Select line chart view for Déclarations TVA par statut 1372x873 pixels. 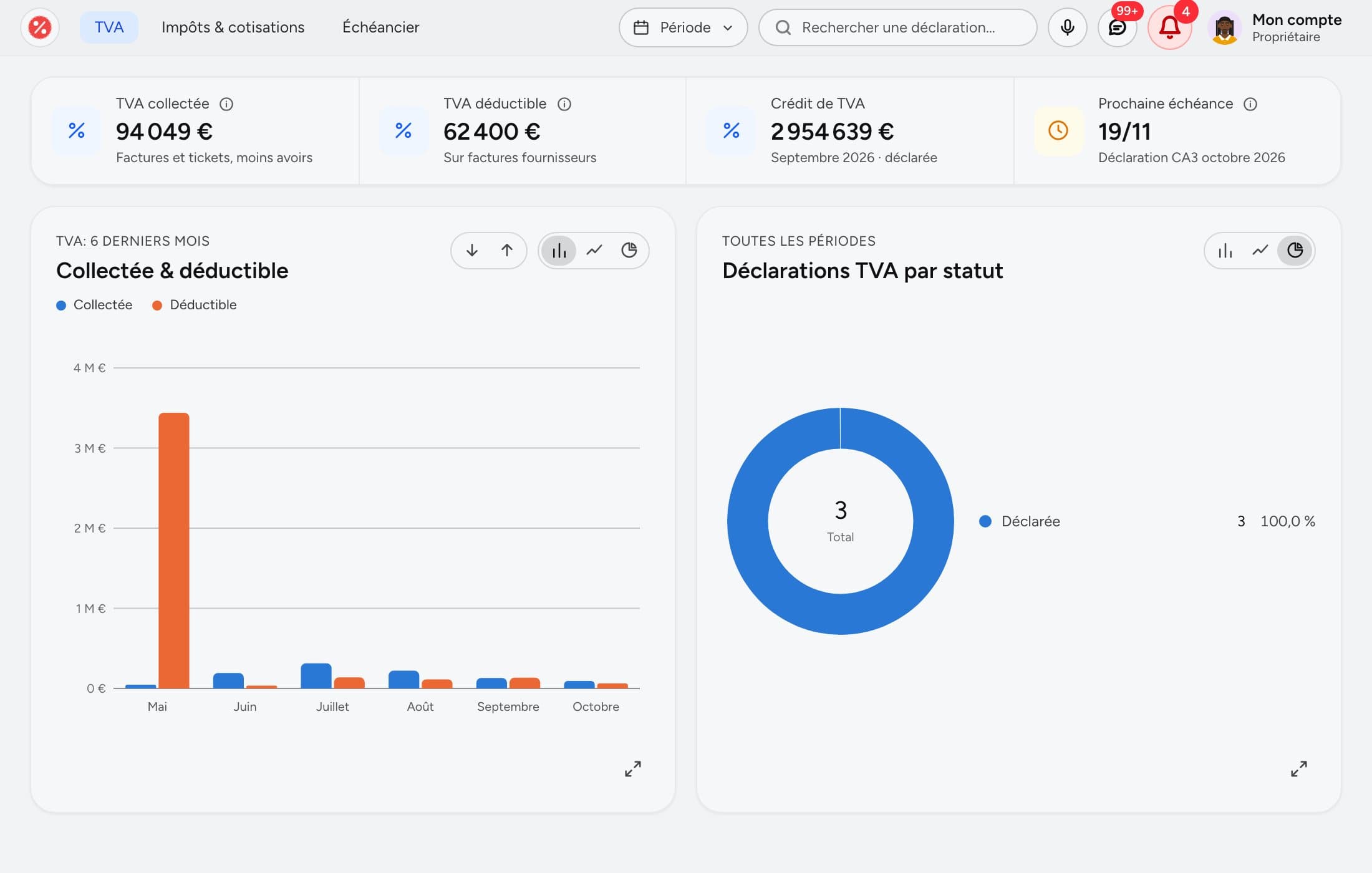(x=1260, y=250)
